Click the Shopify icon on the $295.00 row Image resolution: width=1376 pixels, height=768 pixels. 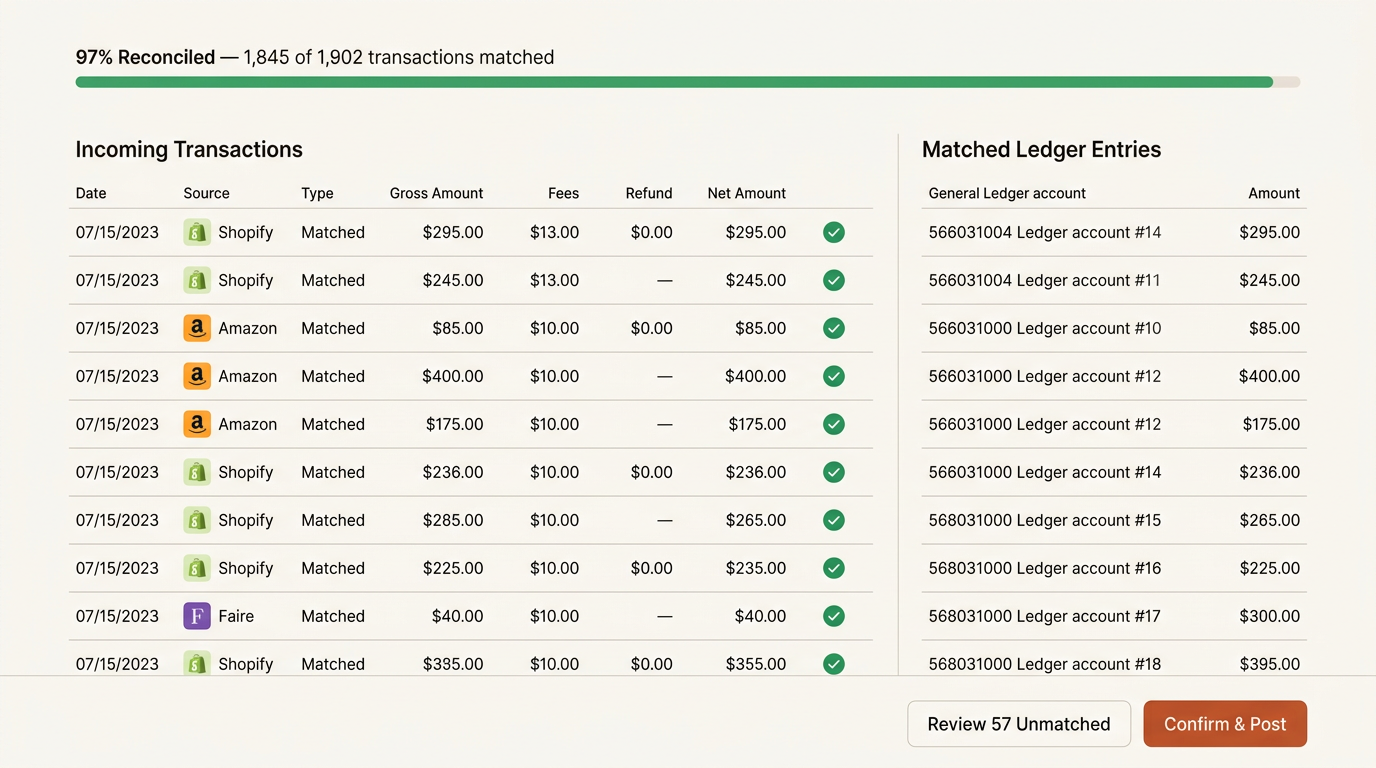click(x=197, y=232)
